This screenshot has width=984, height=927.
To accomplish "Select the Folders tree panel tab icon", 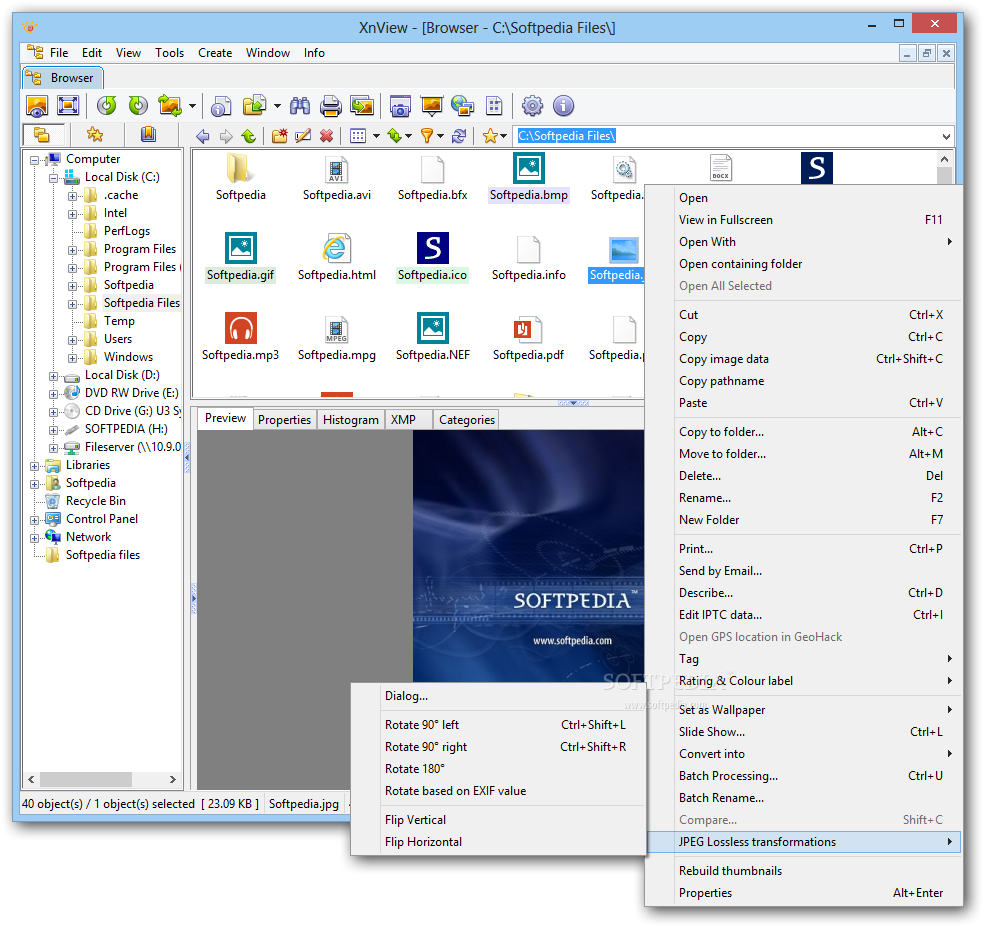I will click(42, 134).
